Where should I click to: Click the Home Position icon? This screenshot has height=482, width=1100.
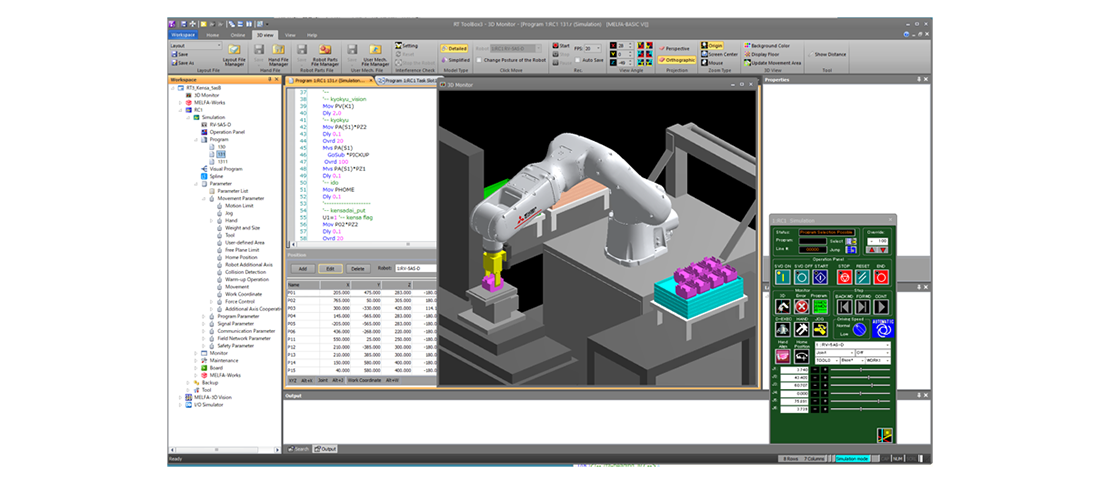[801, 355]
